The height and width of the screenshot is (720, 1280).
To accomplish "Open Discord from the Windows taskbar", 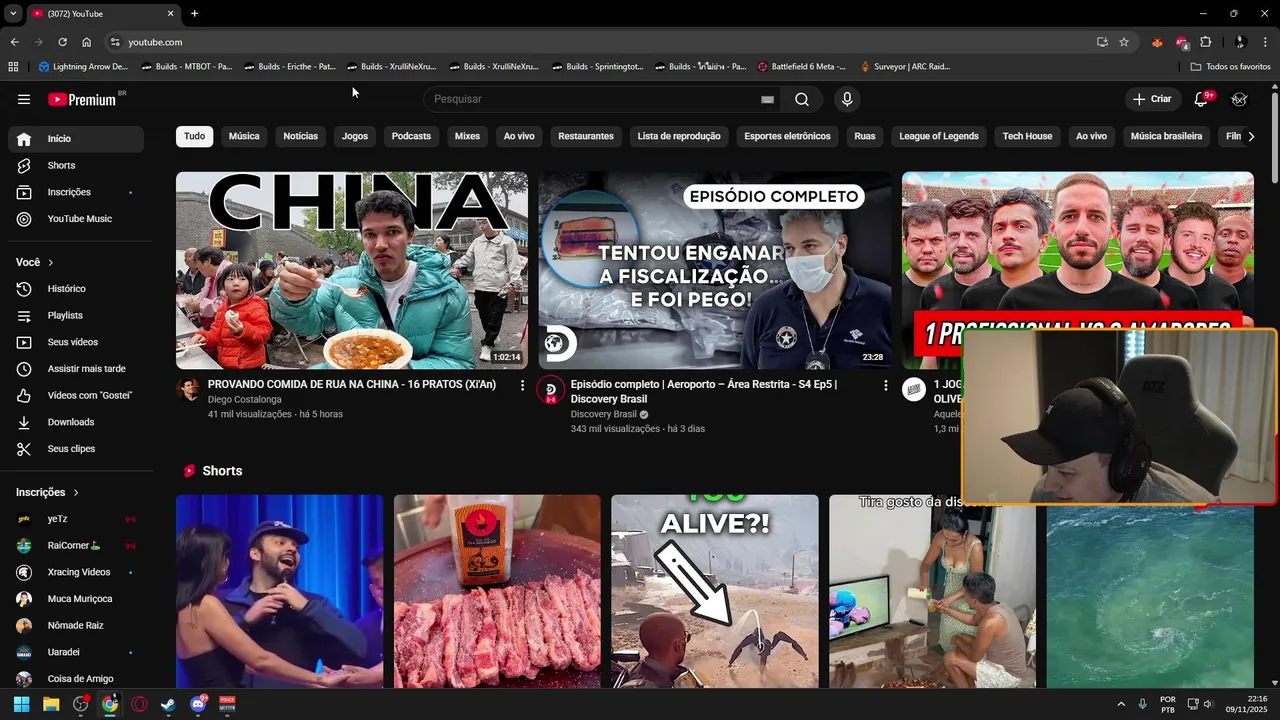I will [198, 704].
